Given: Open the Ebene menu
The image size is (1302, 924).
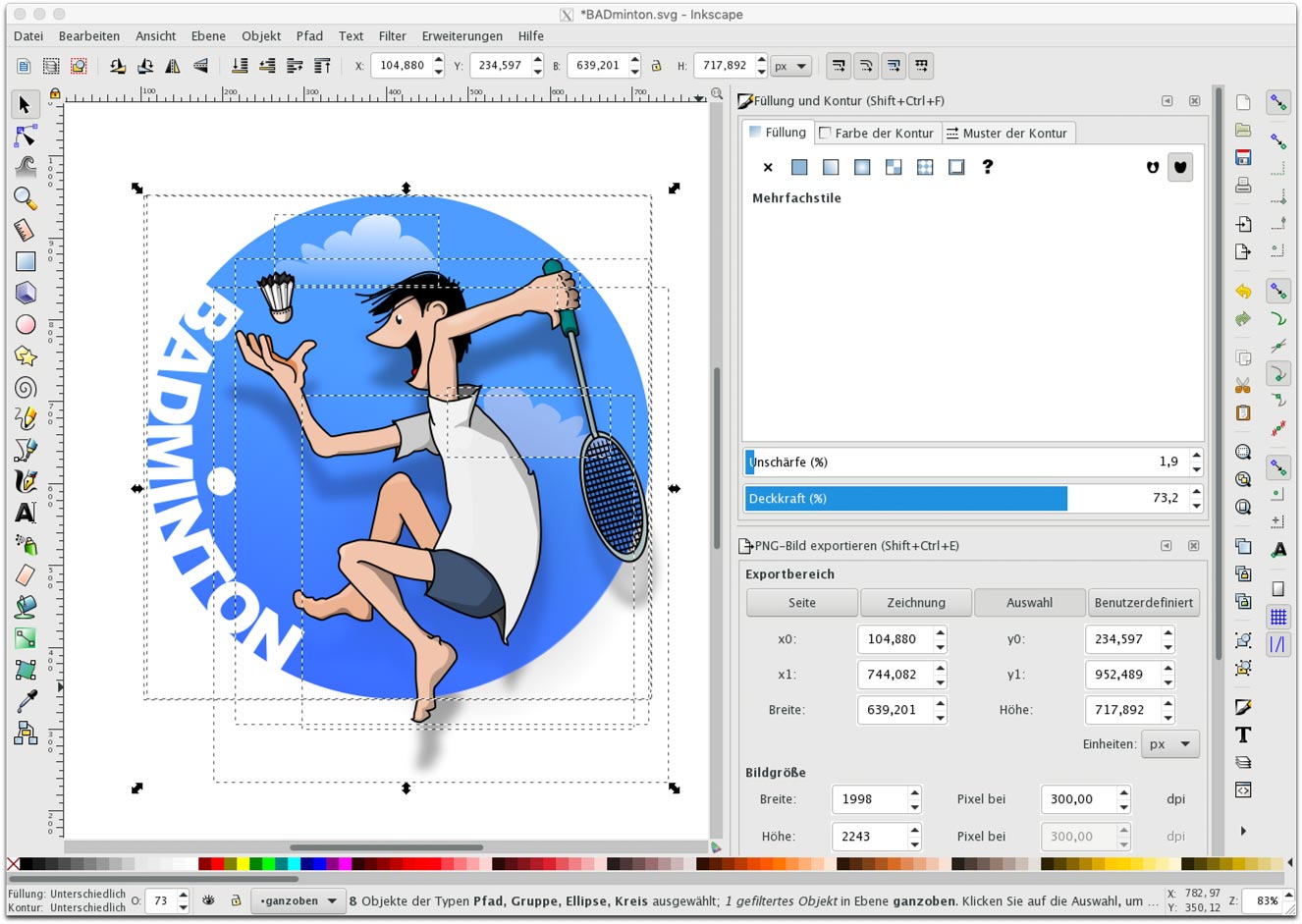Looking at the screenshot, I should (x=208, y=35).
